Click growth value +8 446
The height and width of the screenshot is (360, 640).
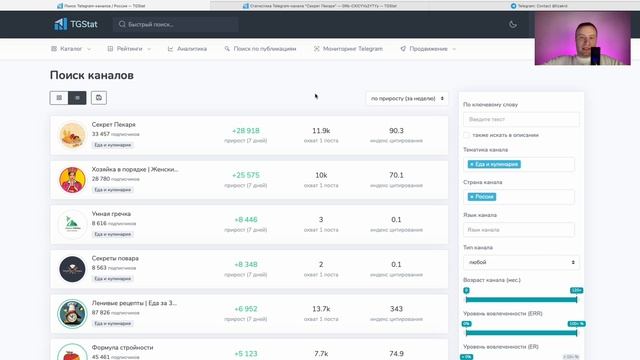pyautogui.click(x=246, y=220)
